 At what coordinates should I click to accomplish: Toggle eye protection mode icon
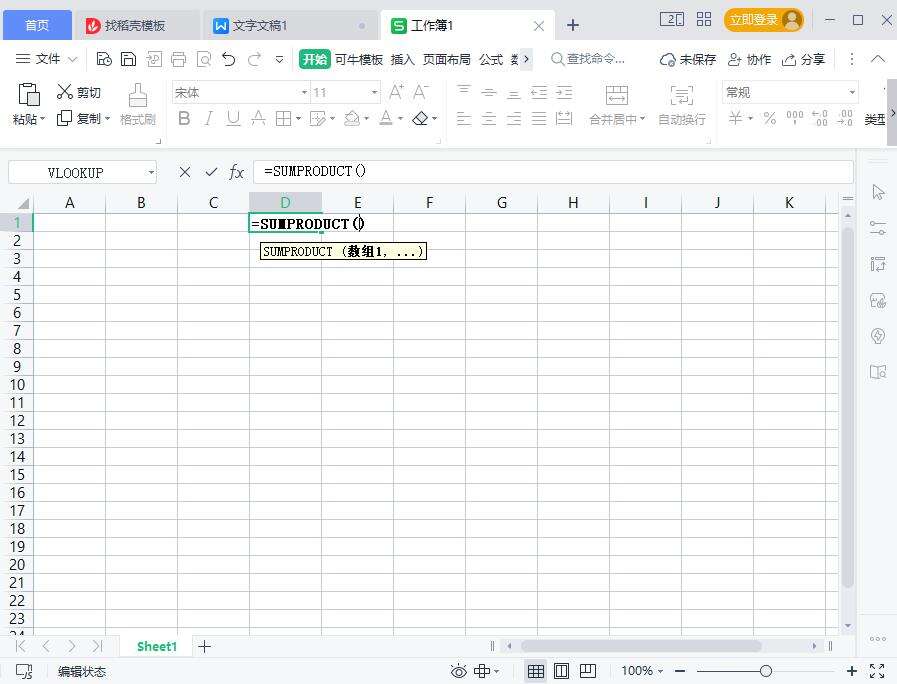(x=459, y=671)
